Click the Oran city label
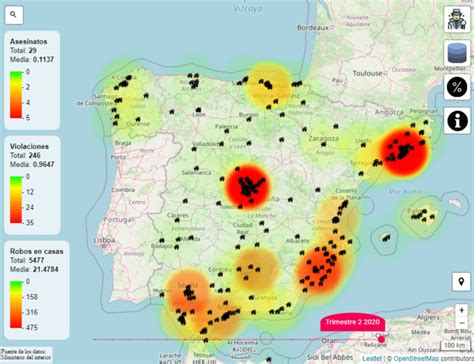Image resolution: width=474 pixels, height=364 pixels. [329, 341]
